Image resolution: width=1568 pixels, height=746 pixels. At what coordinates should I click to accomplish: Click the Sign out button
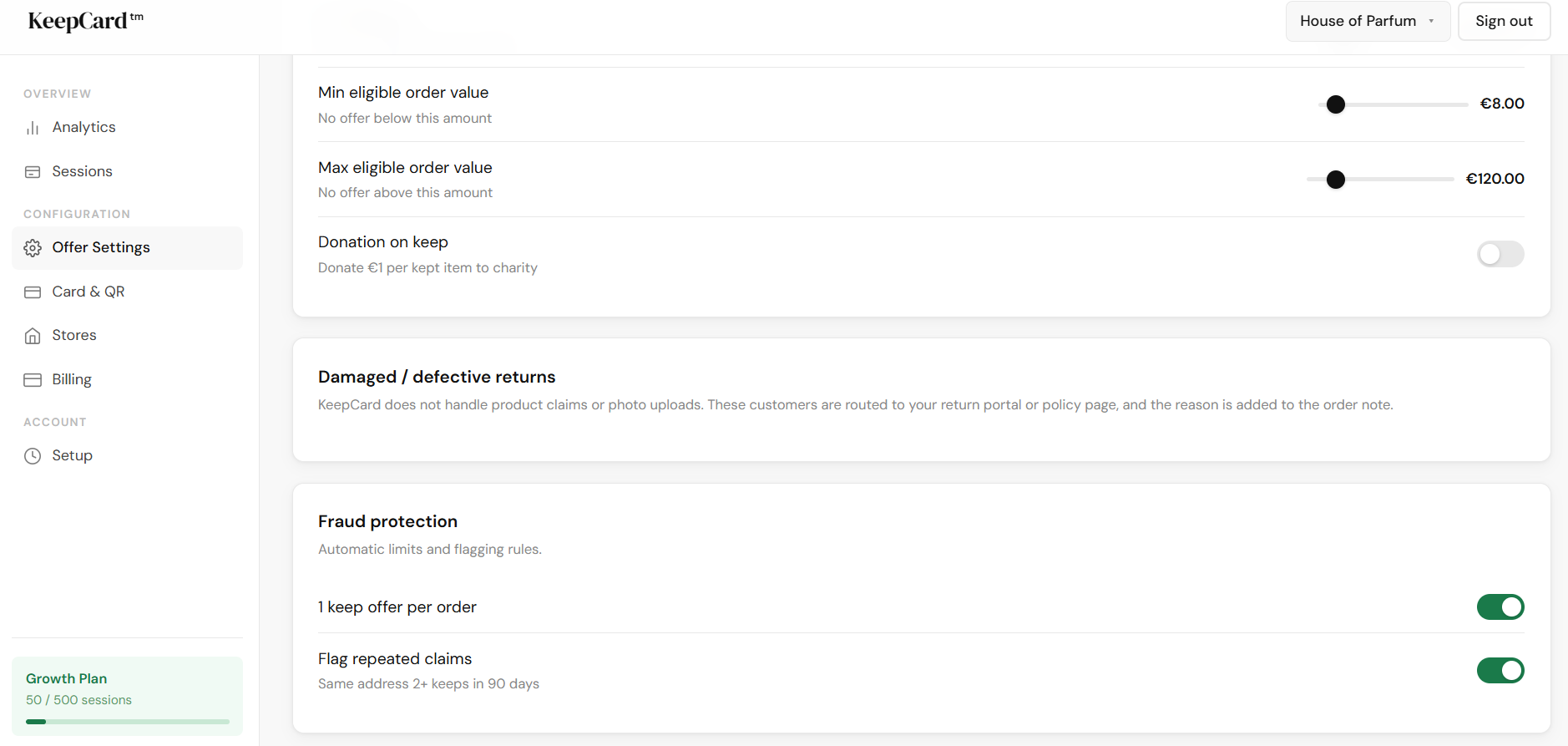1504,22
